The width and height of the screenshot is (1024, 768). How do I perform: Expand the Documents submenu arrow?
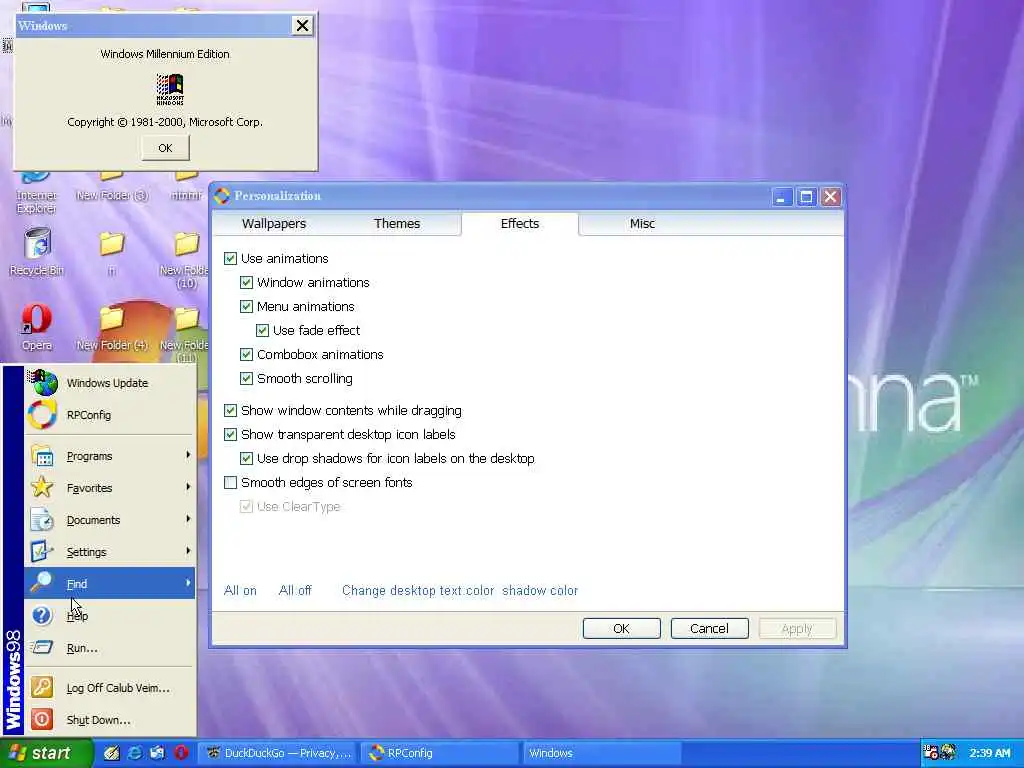188,519
